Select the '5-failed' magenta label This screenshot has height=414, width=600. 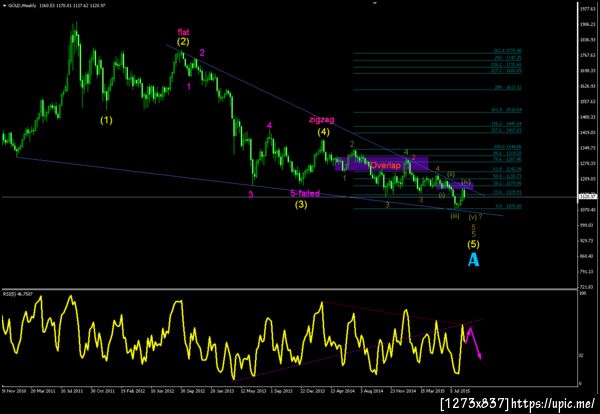(305, 194)
